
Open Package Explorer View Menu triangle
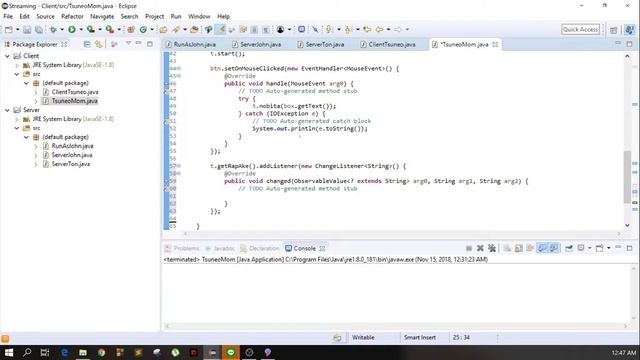[128, 43]
